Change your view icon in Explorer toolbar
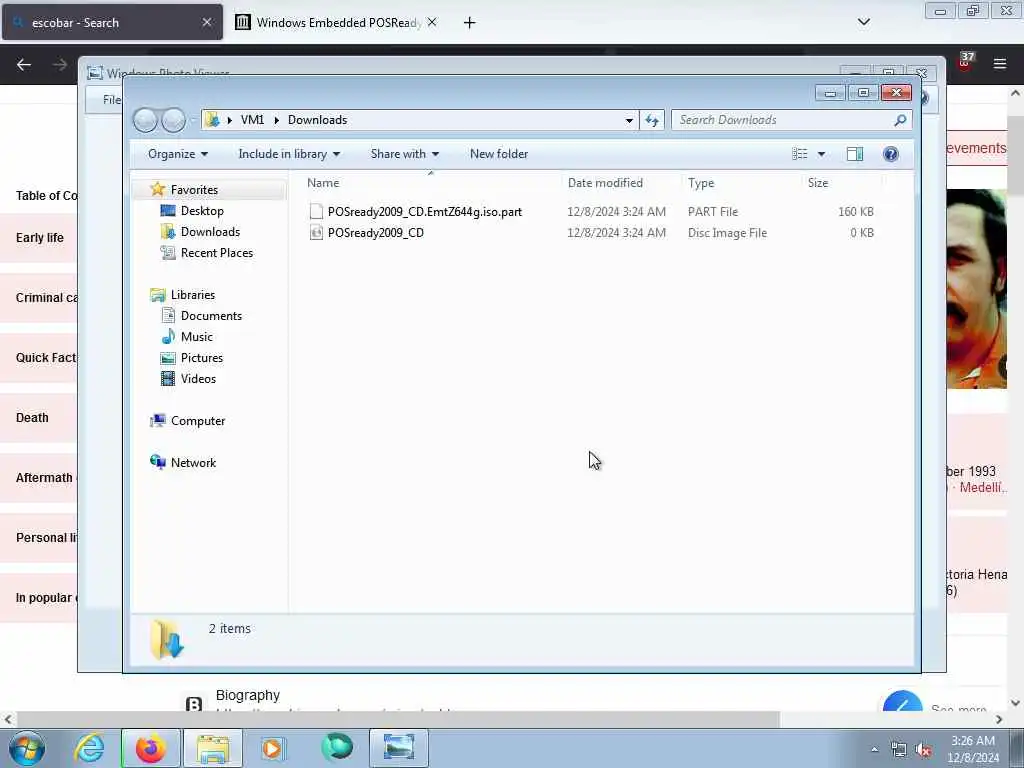This screenshot has height=768, width=1024. coord(799,154)
